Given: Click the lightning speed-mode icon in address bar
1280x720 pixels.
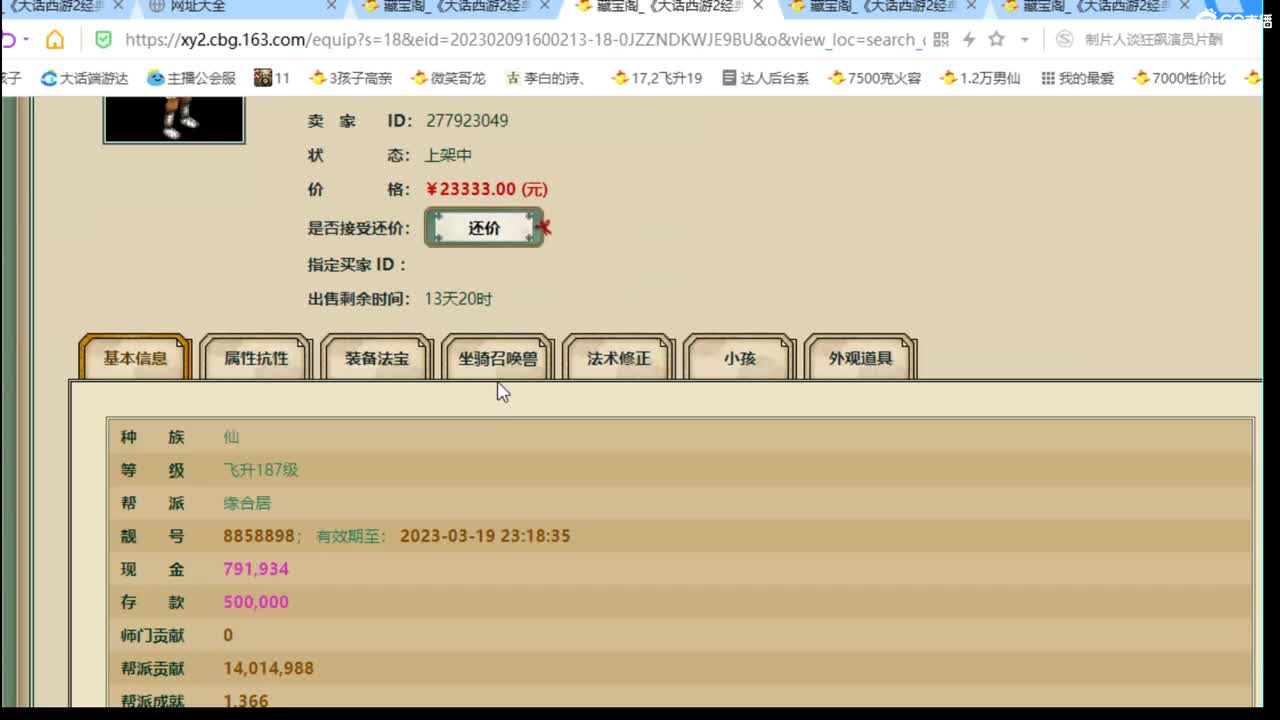Looking at the screenshot, I should 968,40.
